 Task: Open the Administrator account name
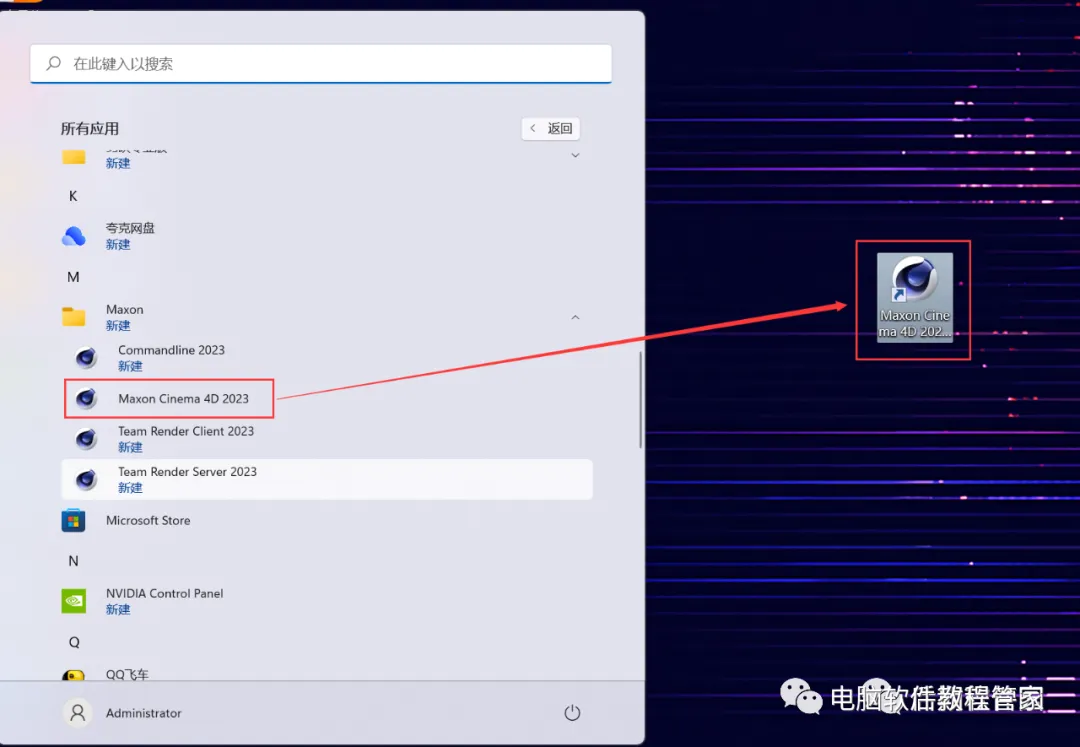143,713
